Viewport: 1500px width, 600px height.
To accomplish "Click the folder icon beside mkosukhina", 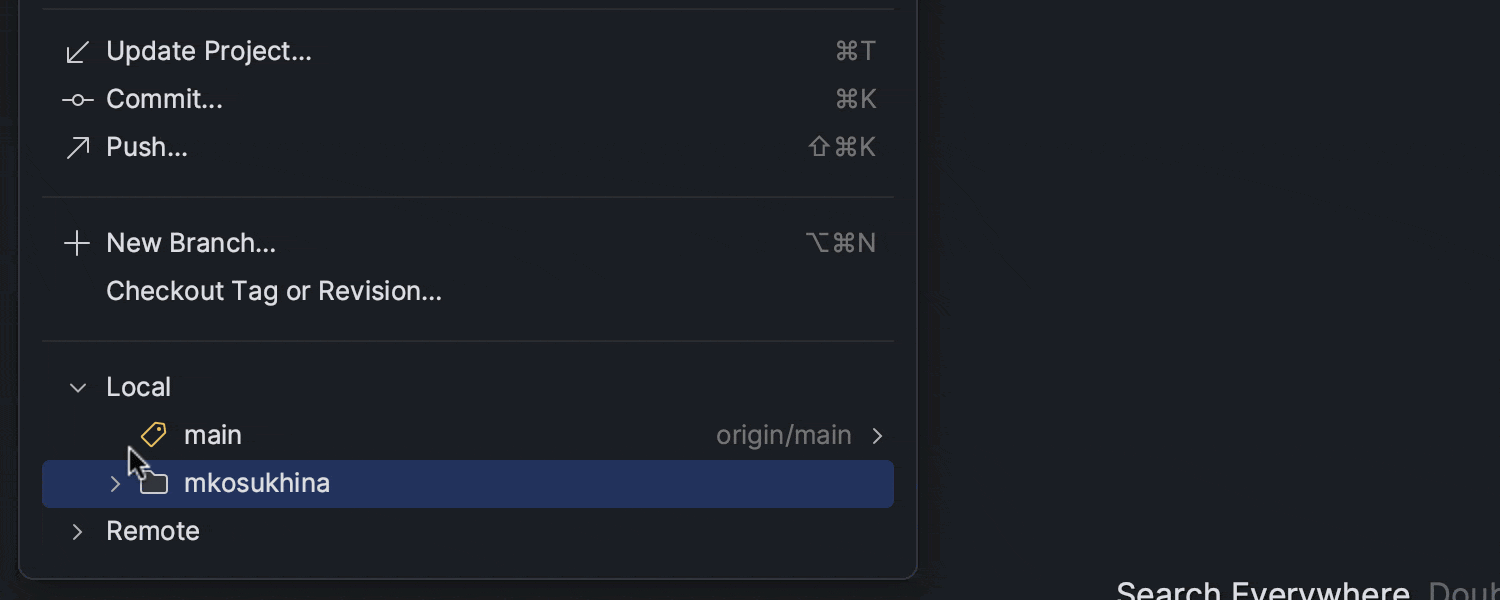I will (x=153, y=483).
